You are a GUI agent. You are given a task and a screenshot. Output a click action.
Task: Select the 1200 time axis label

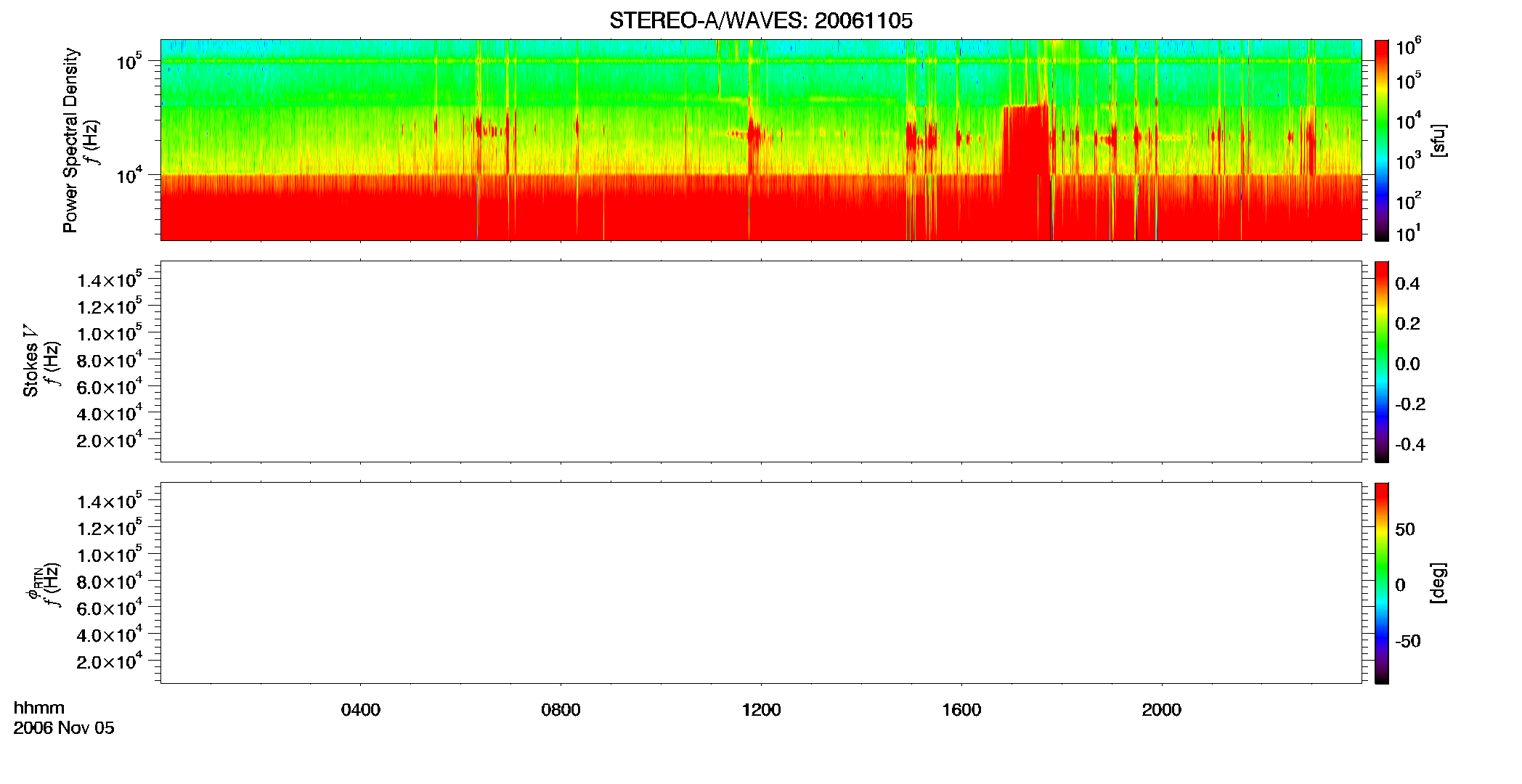pos(761,710)
